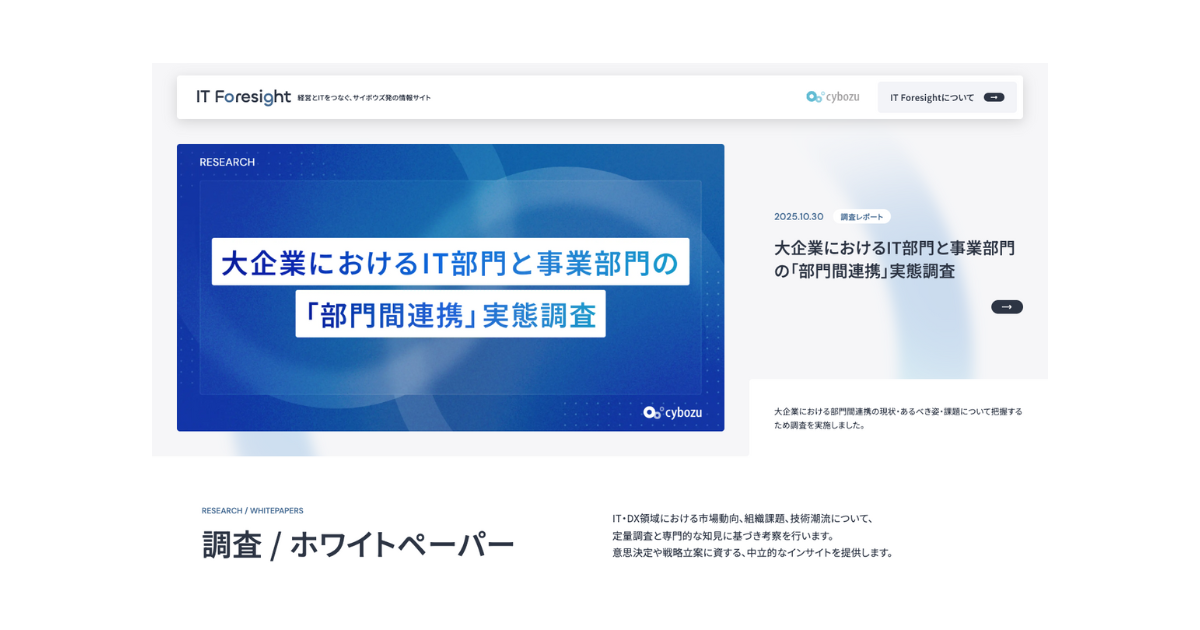
Task: Click the banner headline 大企業におけるIT部門と事業部門の
Action: click(x=450, y=265)
